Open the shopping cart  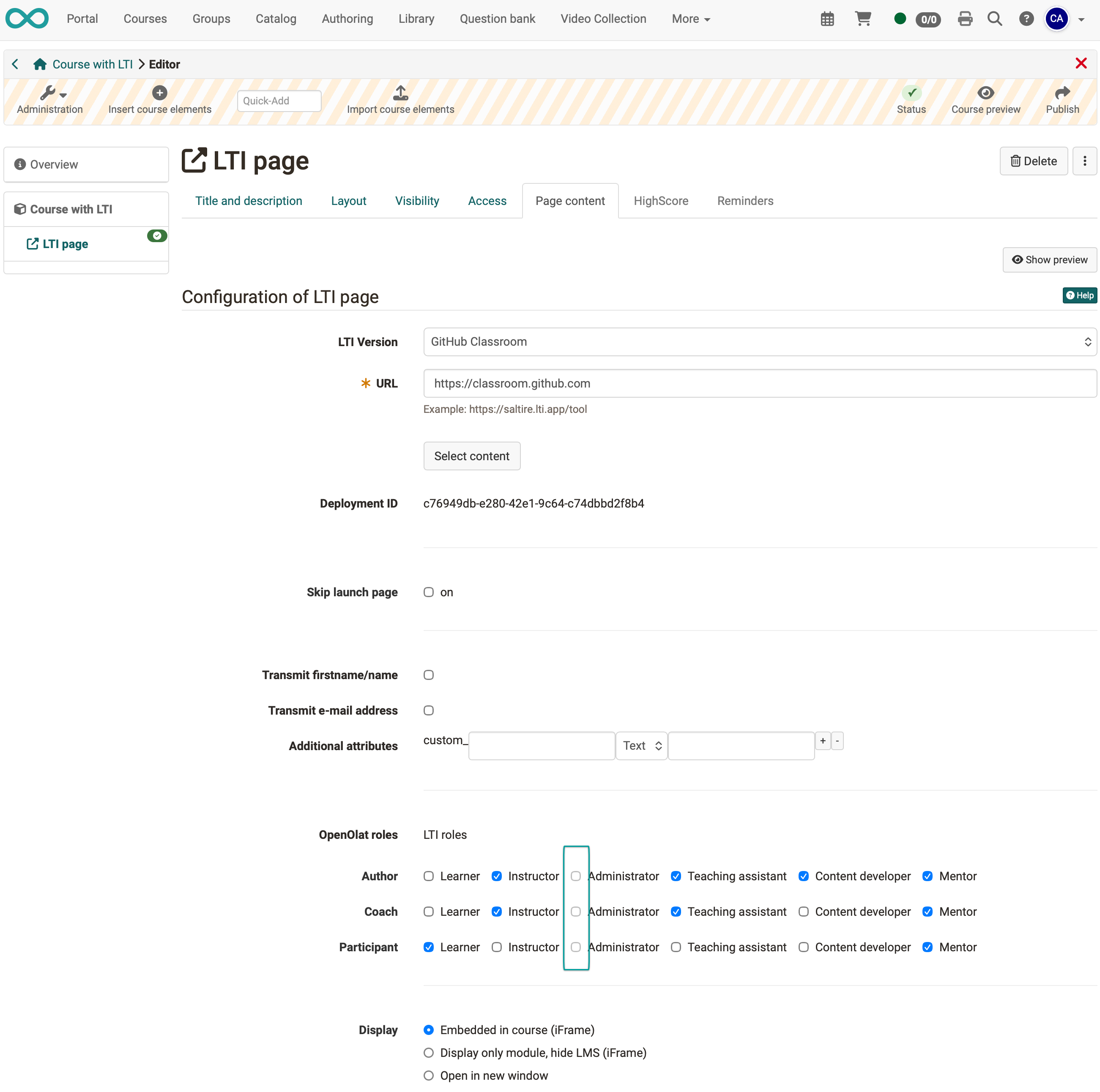(x=863, y=18)
